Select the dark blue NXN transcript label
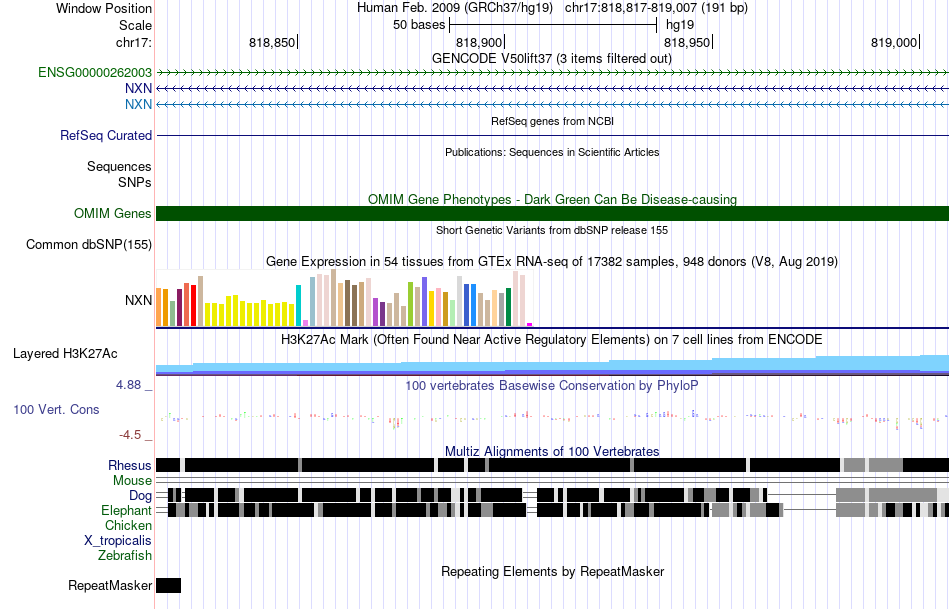 pyautogui.click(x=139, y=88)
